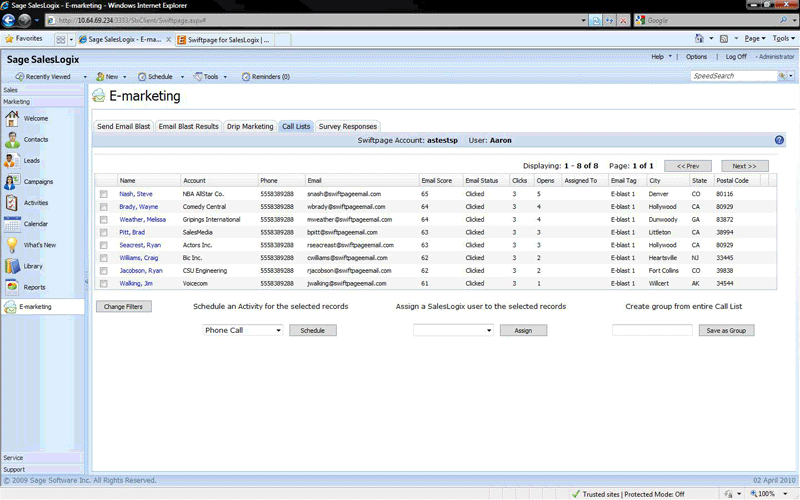The width and height of the screenshot is (800, 500).
Task: Click Log Off link
Action: coord(736,57)
